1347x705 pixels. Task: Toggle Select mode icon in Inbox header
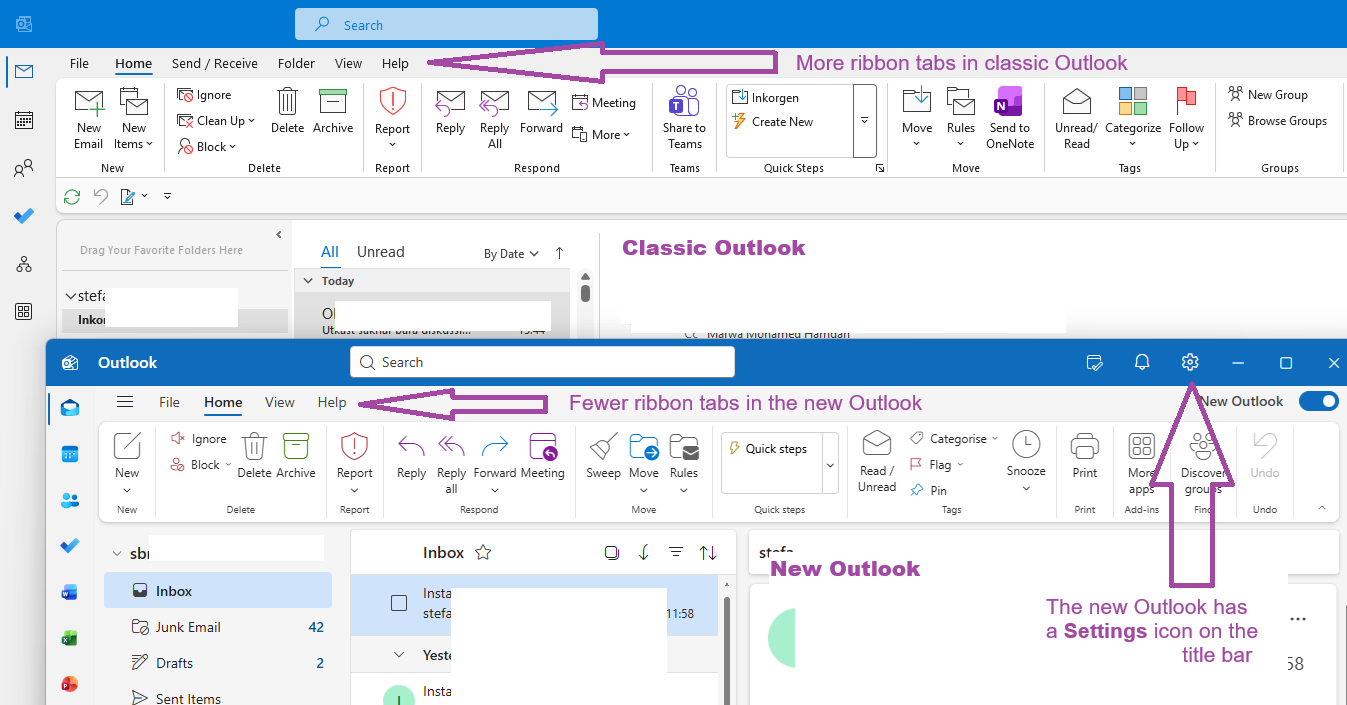[612, 552]
